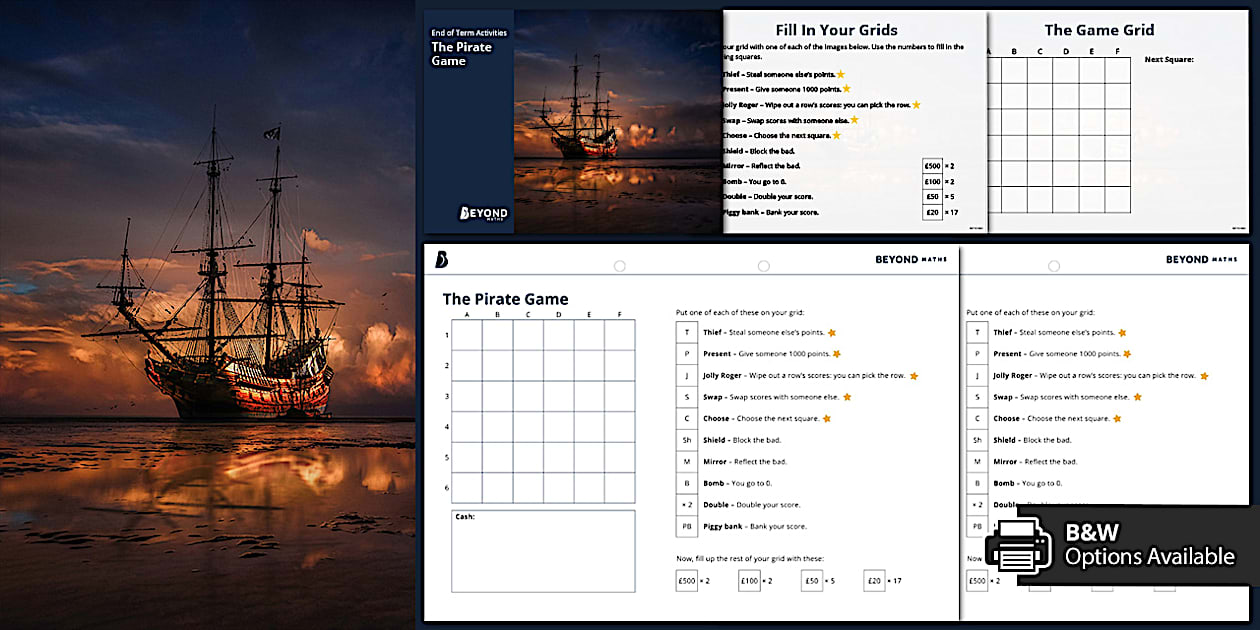Click the Double "×2" icon box
1260x630 pixels.
point(687,505)
